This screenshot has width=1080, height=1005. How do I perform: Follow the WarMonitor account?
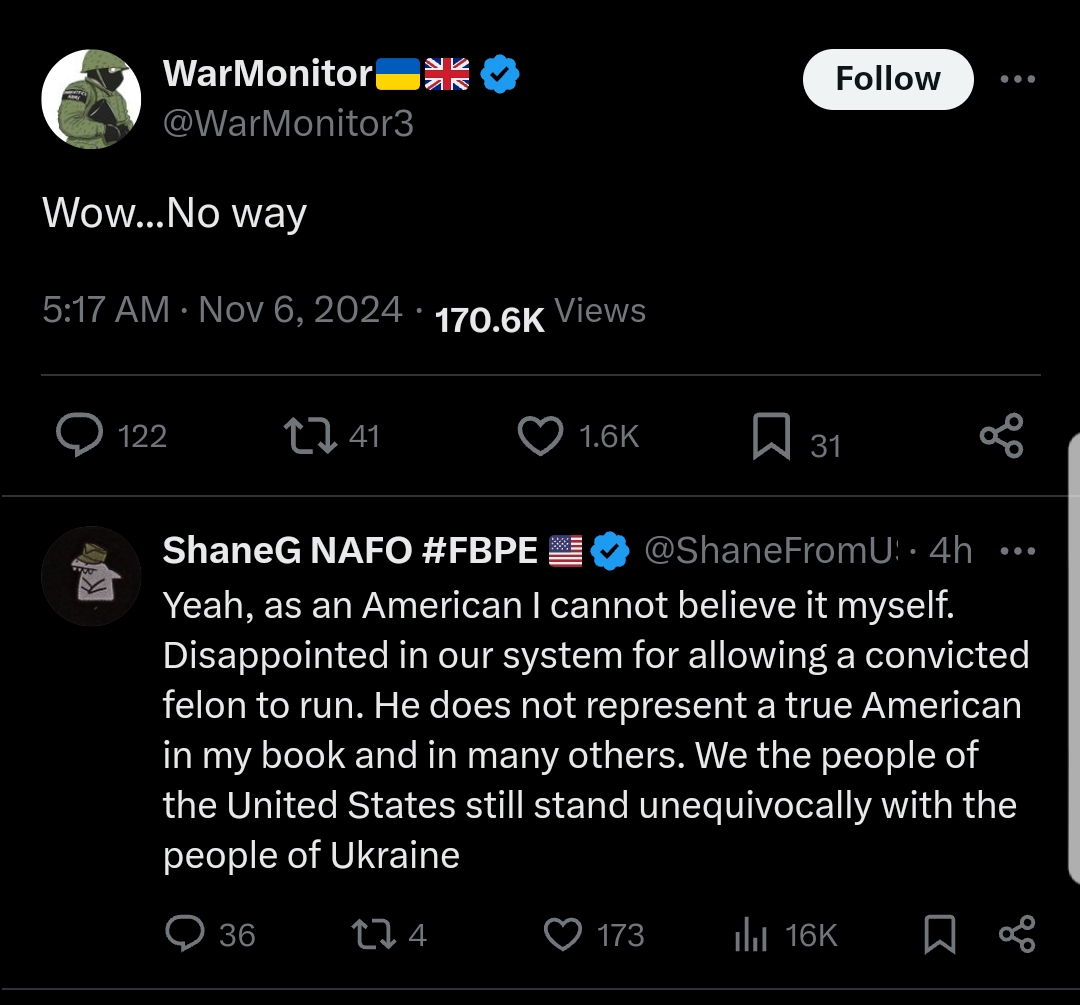[887, 79]
